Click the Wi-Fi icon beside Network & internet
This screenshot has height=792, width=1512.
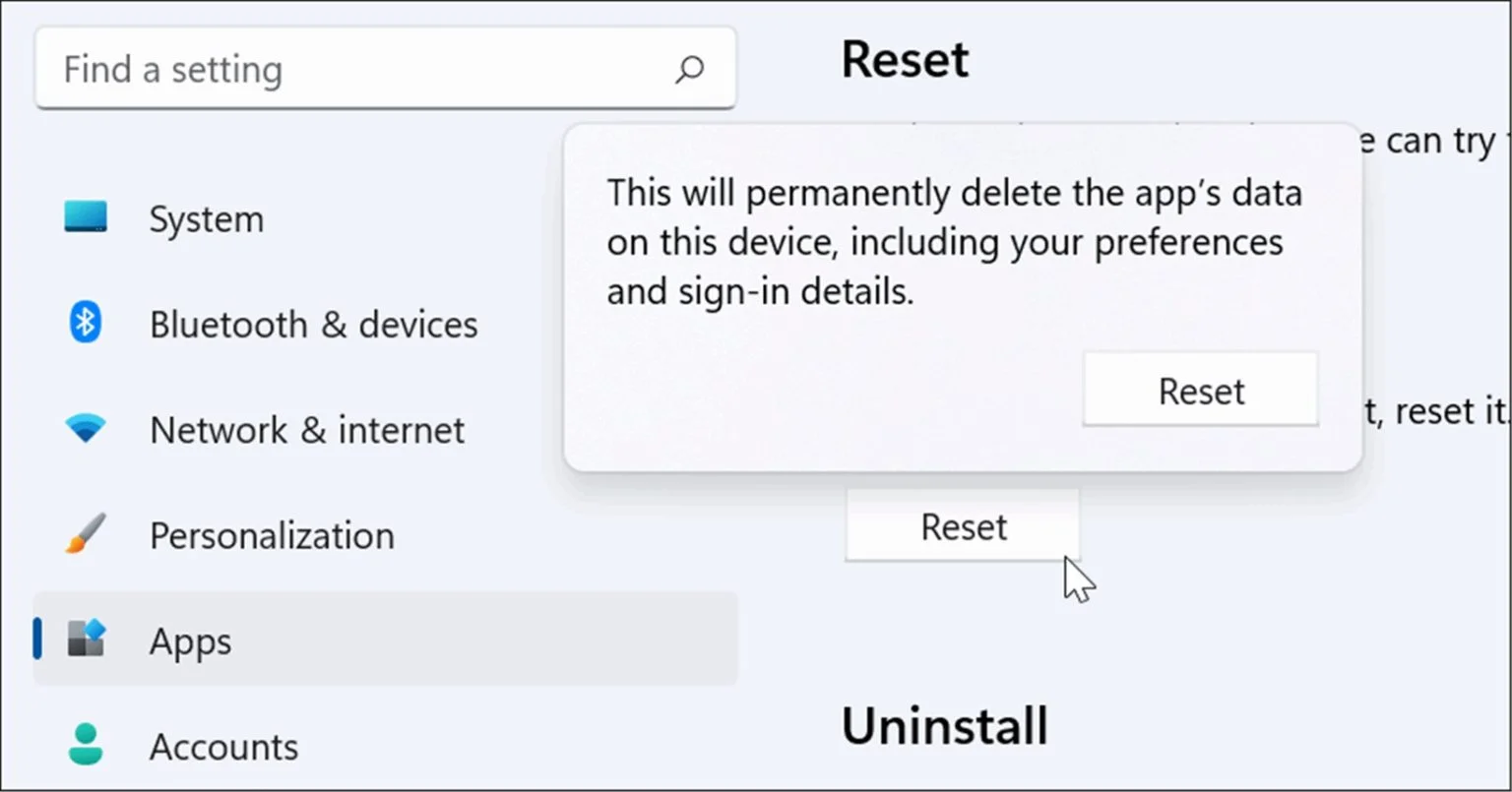click(x=86, y=429)
